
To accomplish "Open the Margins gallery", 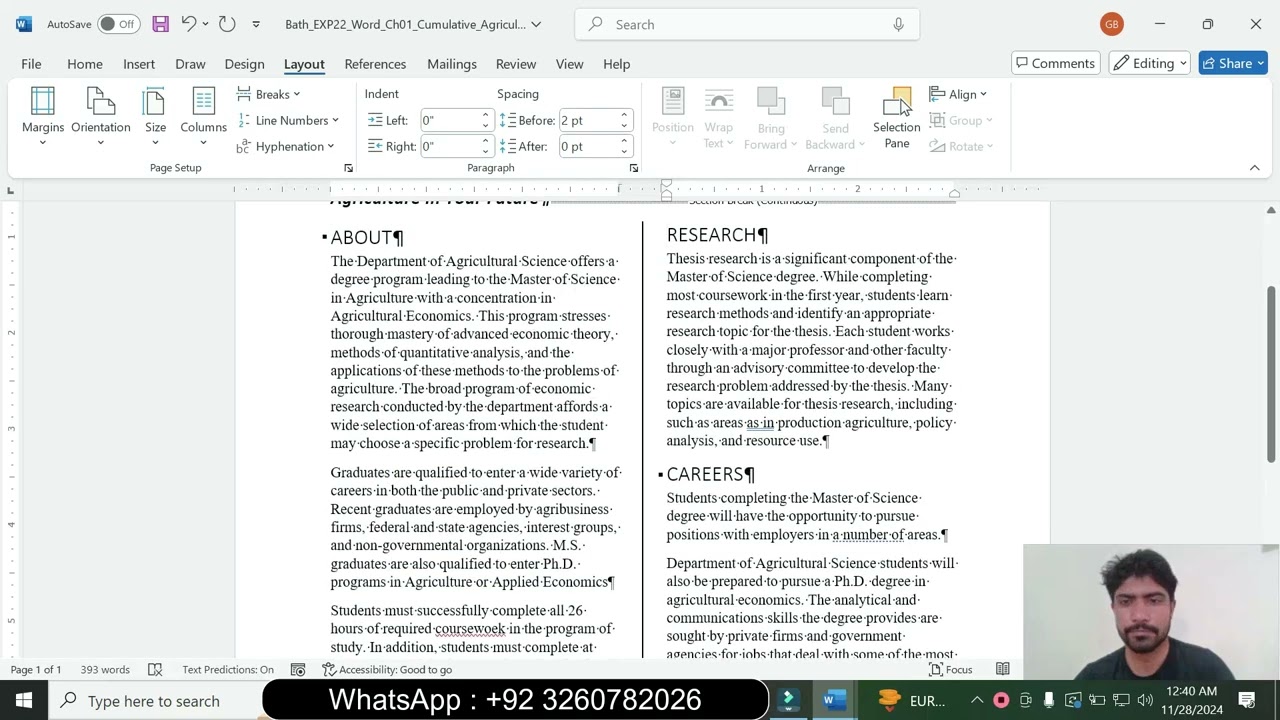I will (43, 116).
